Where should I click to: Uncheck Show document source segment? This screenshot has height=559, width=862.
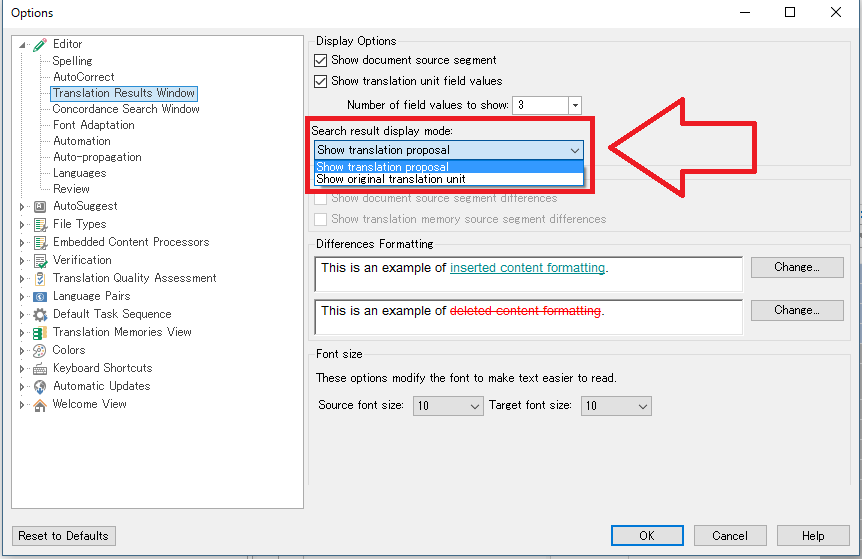click(321, 61)
